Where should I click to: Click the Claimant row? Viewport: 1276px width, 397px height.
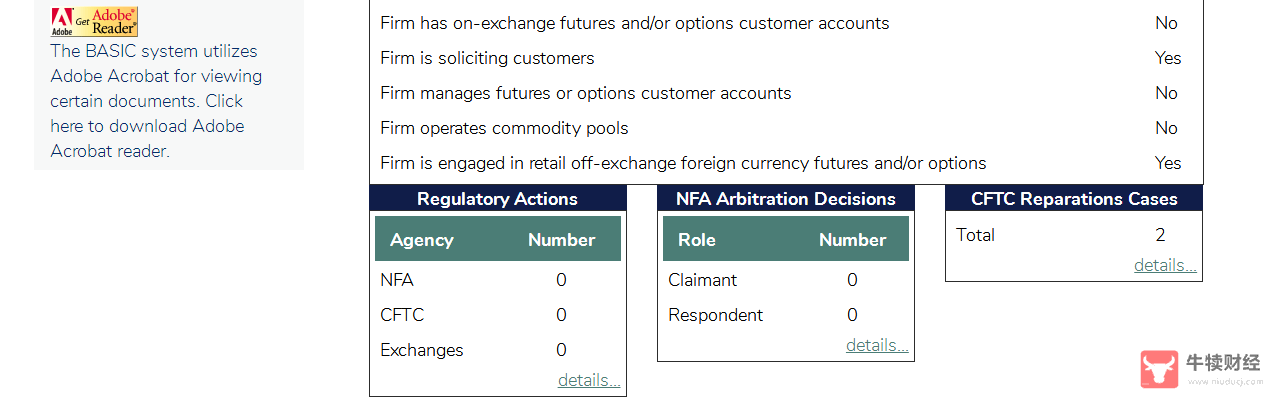pos(786,280)
